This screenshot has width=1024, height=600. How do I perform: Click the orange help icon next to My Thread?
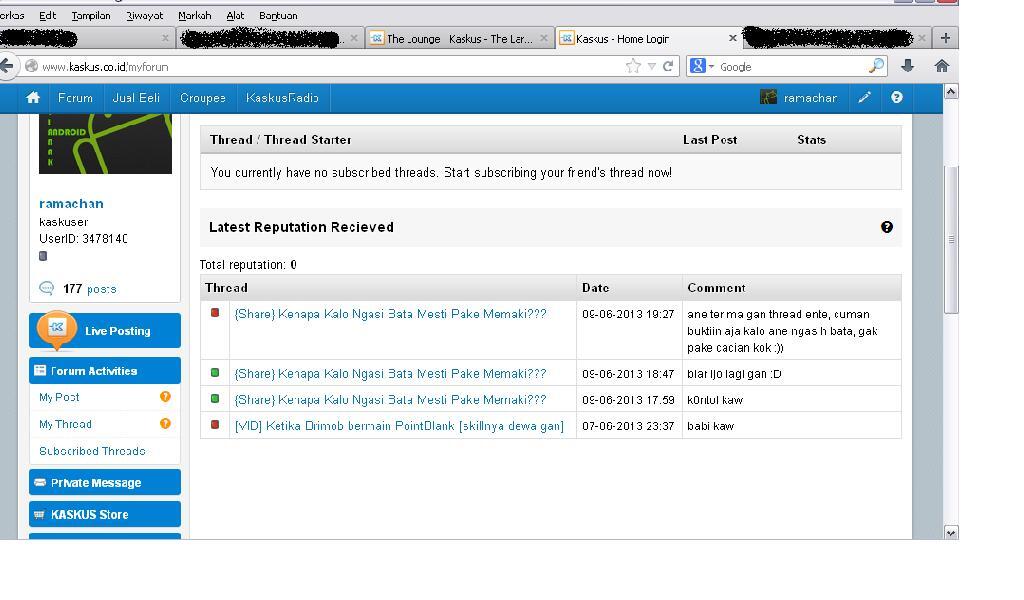click(x=165, y=424)
